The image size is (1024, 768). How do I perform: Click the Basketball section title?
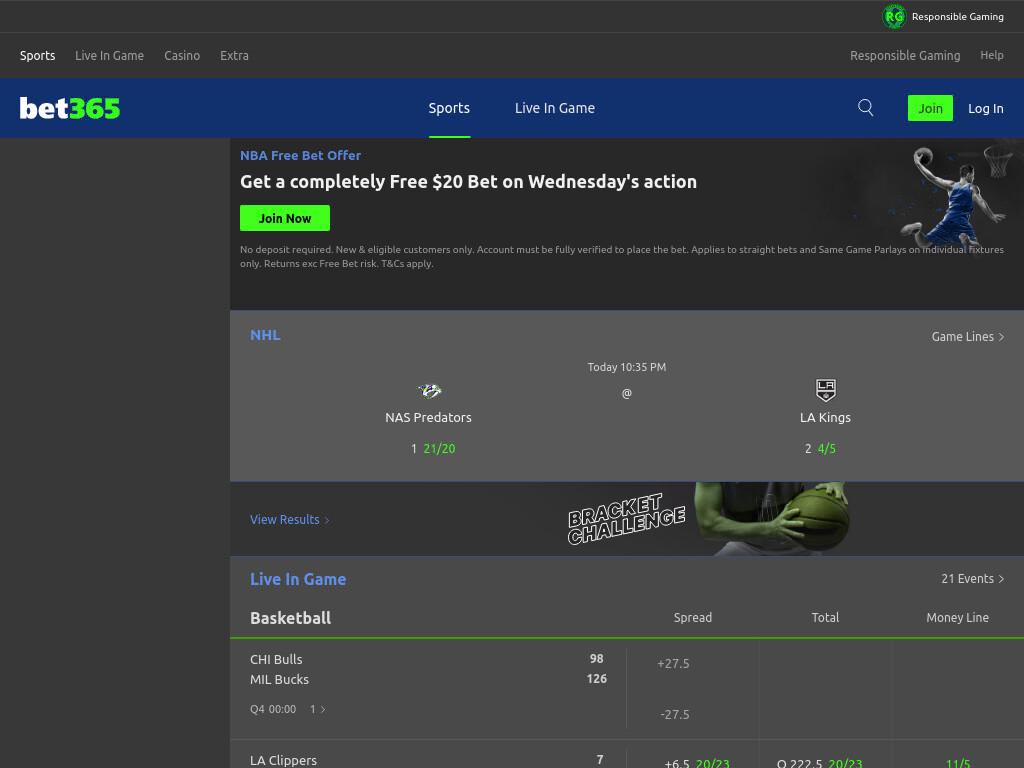click(291, 618)
